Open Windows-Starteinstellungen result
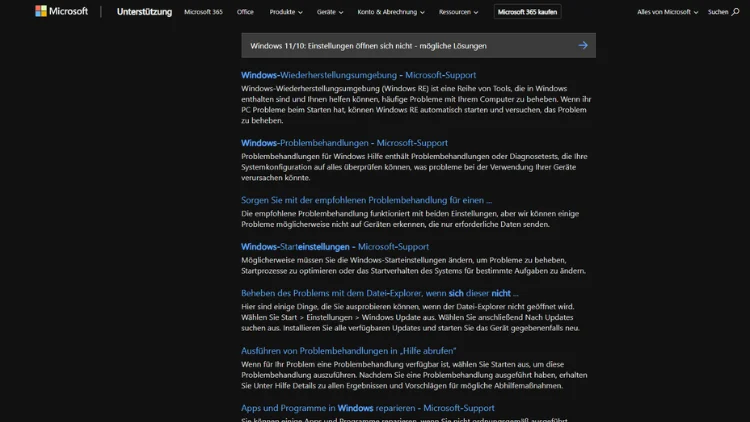Viewport: 750px width, 422px height. click(x=335, y=247)
